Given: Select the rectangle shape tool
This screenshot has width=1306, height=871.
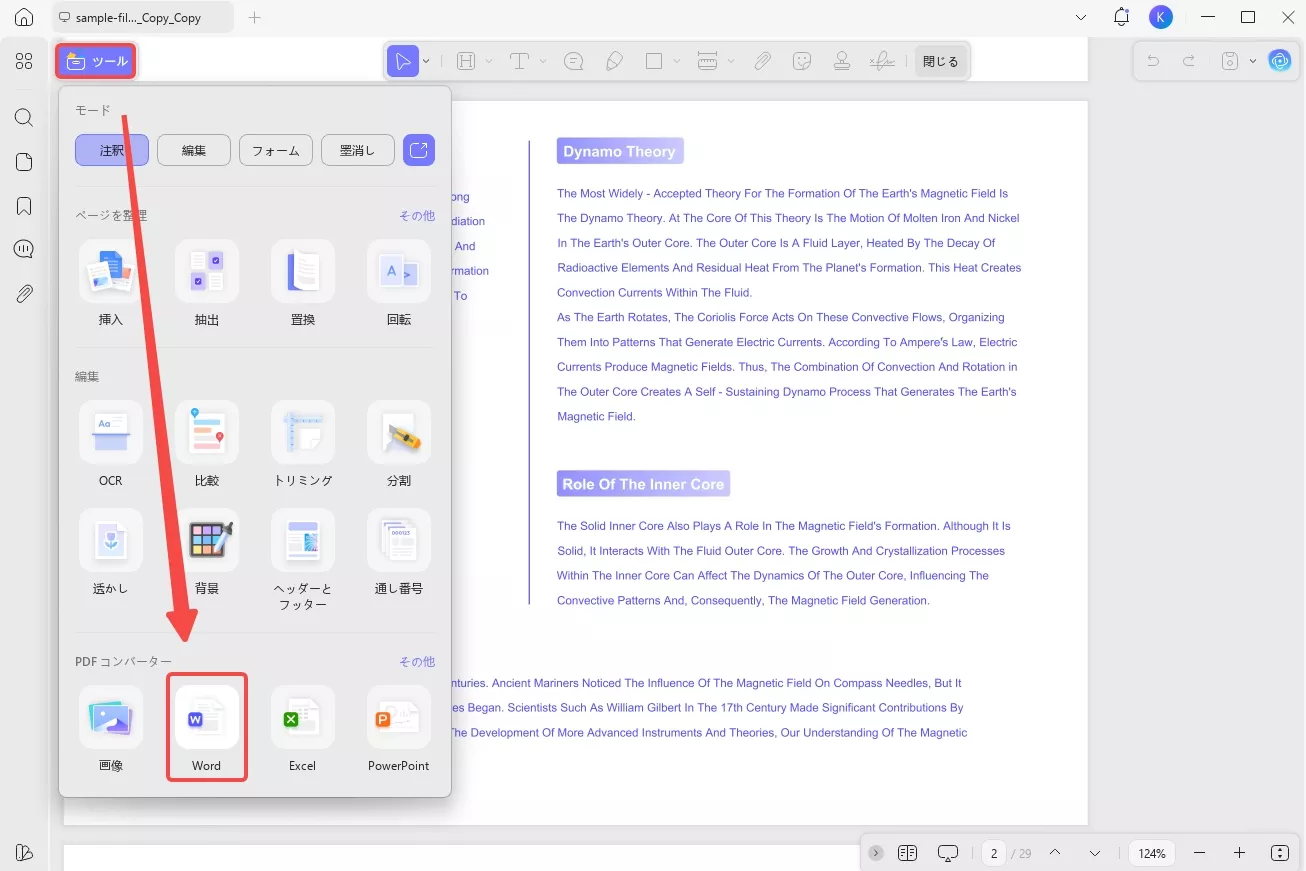Looking at the screenshot, I should pyautogui.click(x=654, y=61).
